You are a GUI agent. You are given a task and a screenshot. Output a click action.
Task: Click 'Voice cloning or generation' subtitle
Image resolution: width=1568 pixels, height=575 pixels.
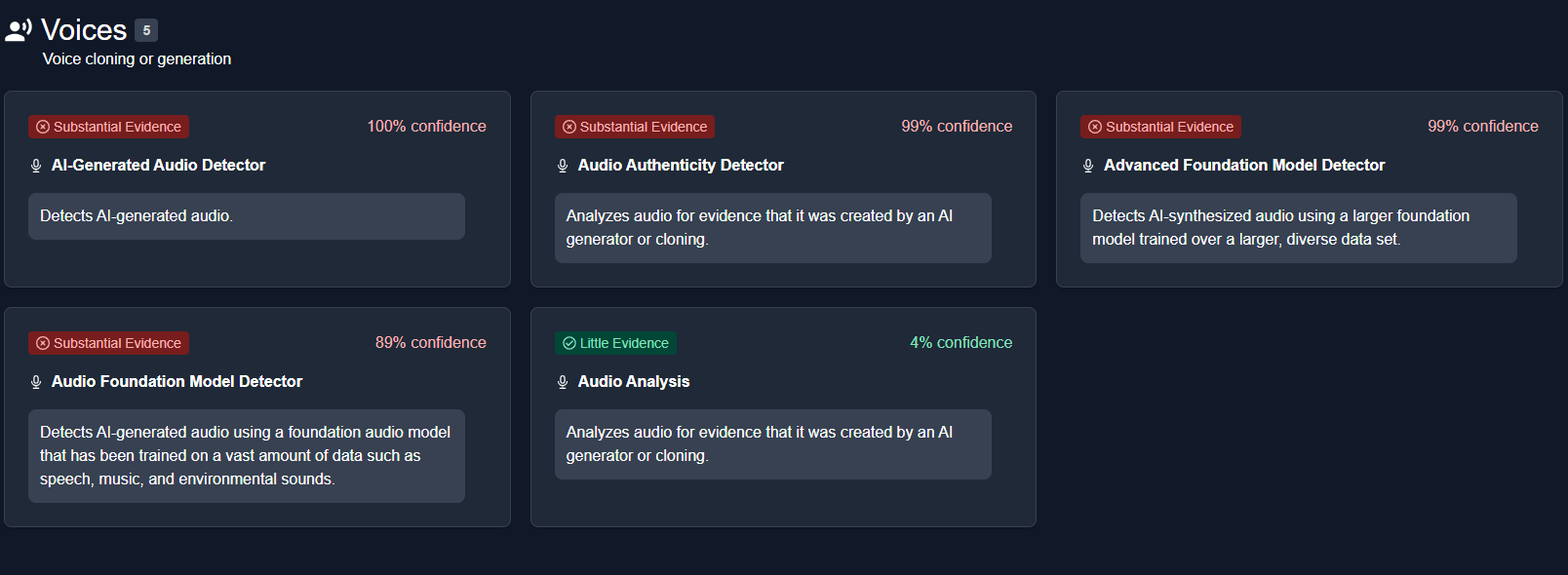point(137,59)
